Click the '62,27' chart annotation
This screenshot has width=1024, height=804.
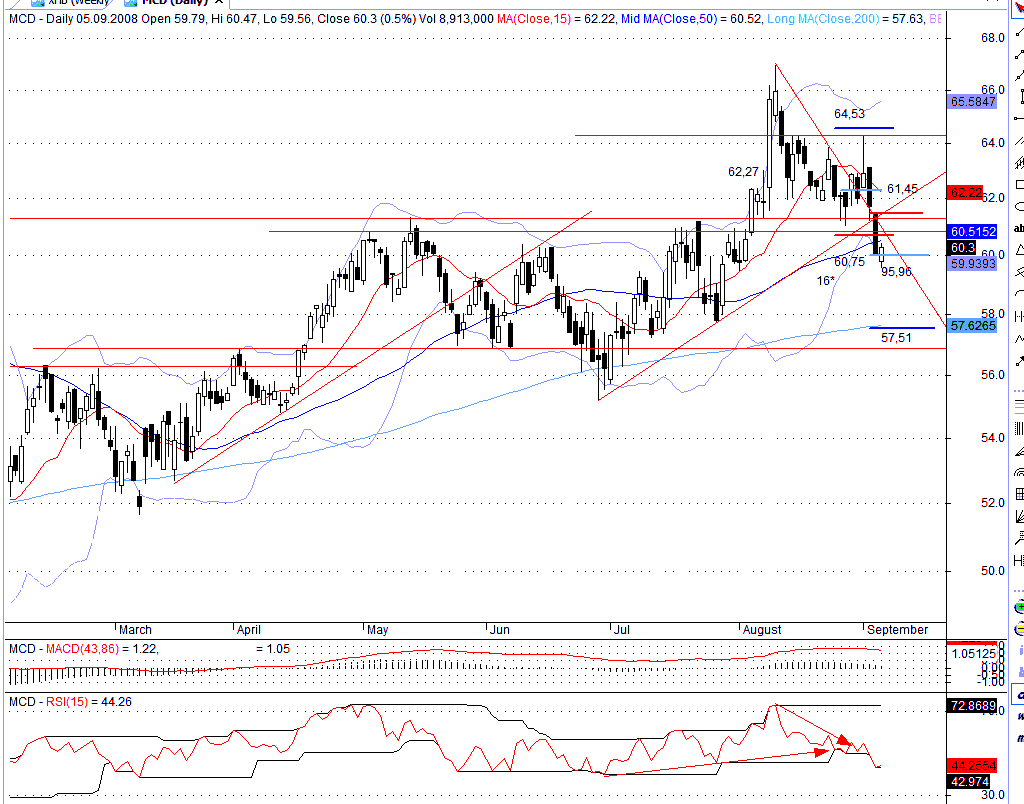pyautogui.click(x=743, y=172)
